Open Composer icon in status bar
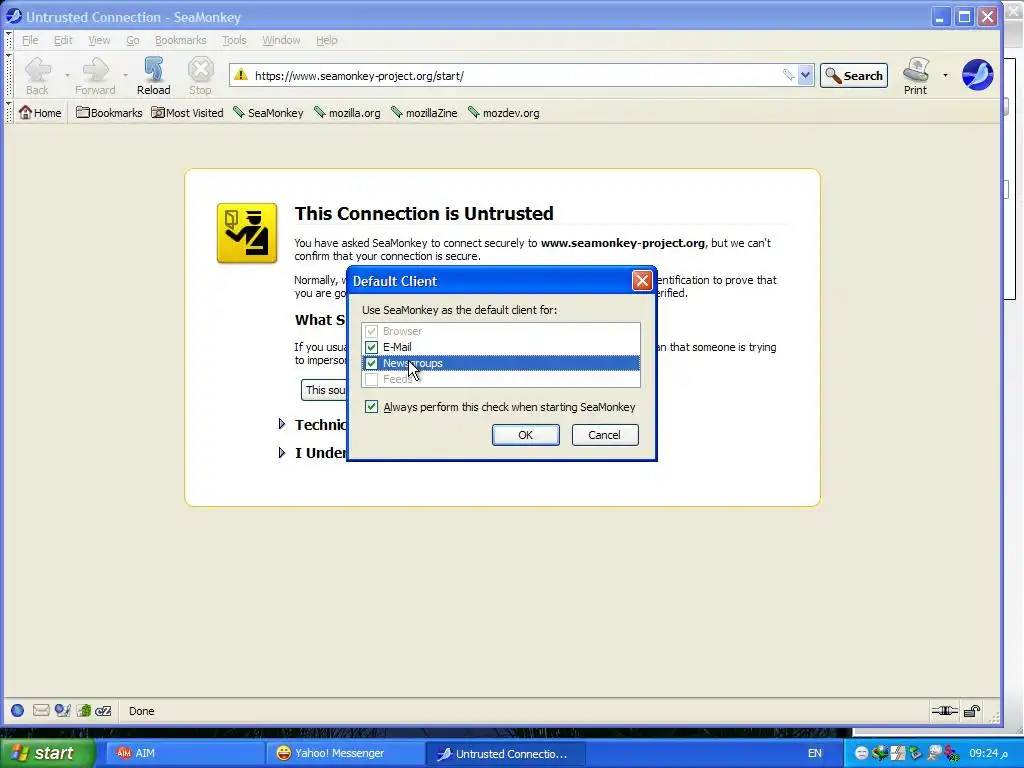 [x=63, y=711]
